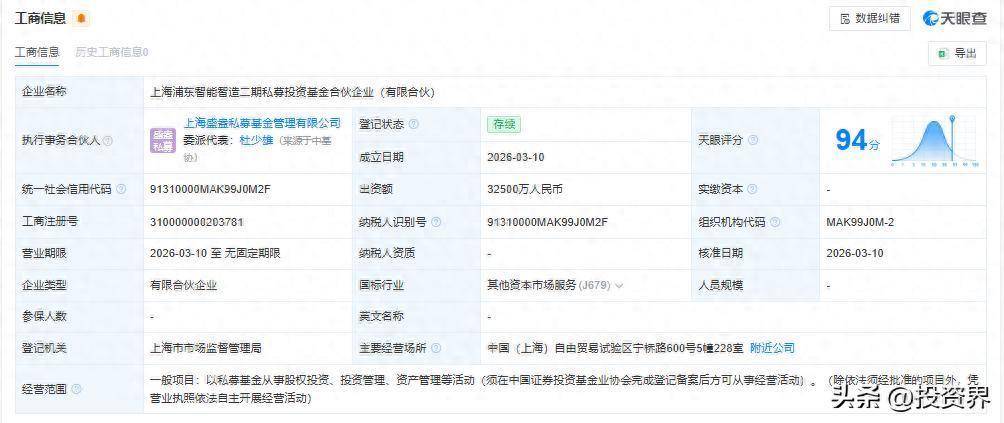Click the 导出 export button
Image resolution: width=1004 pixels, height=423 pixels.
(957, 54)
